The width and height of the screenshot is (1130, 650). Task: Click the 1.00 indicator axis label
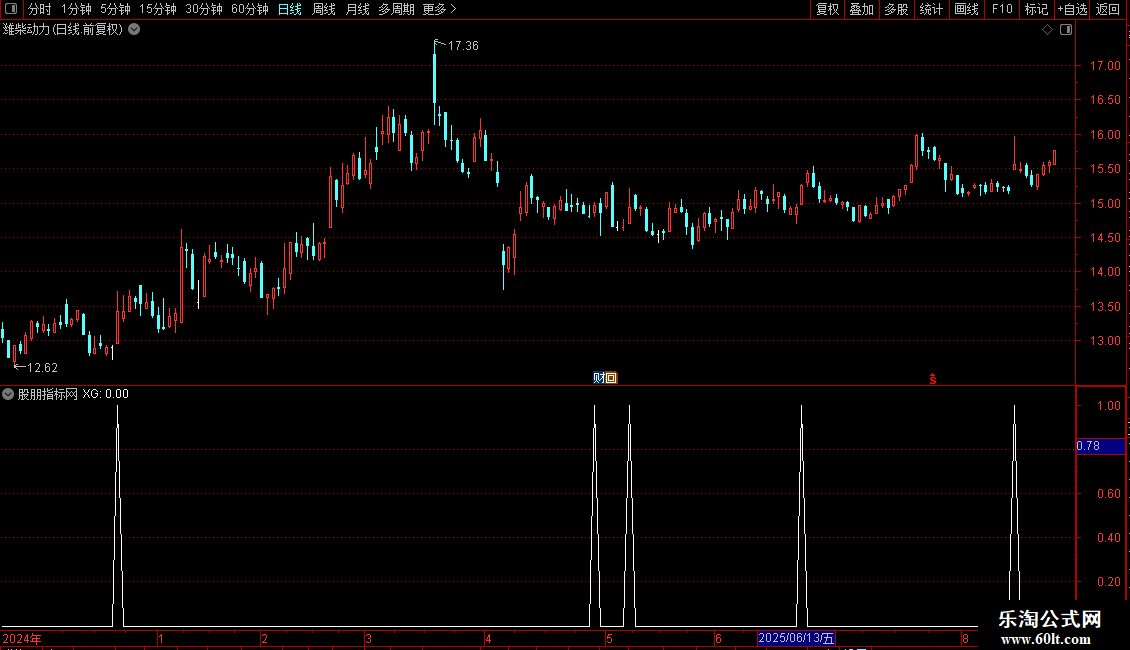(1108, 406)
